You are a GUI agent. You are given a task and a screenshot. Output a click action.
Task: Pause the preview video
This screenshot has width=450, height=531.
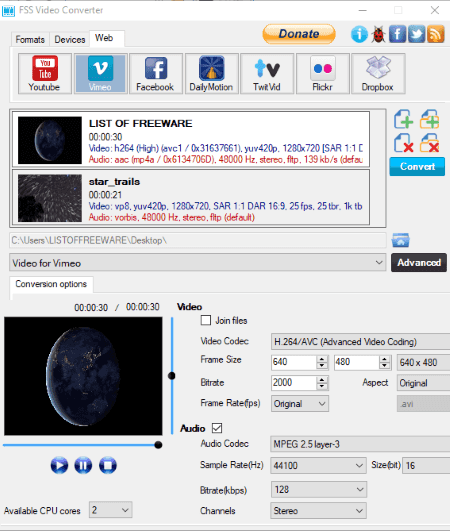[83, 465]
